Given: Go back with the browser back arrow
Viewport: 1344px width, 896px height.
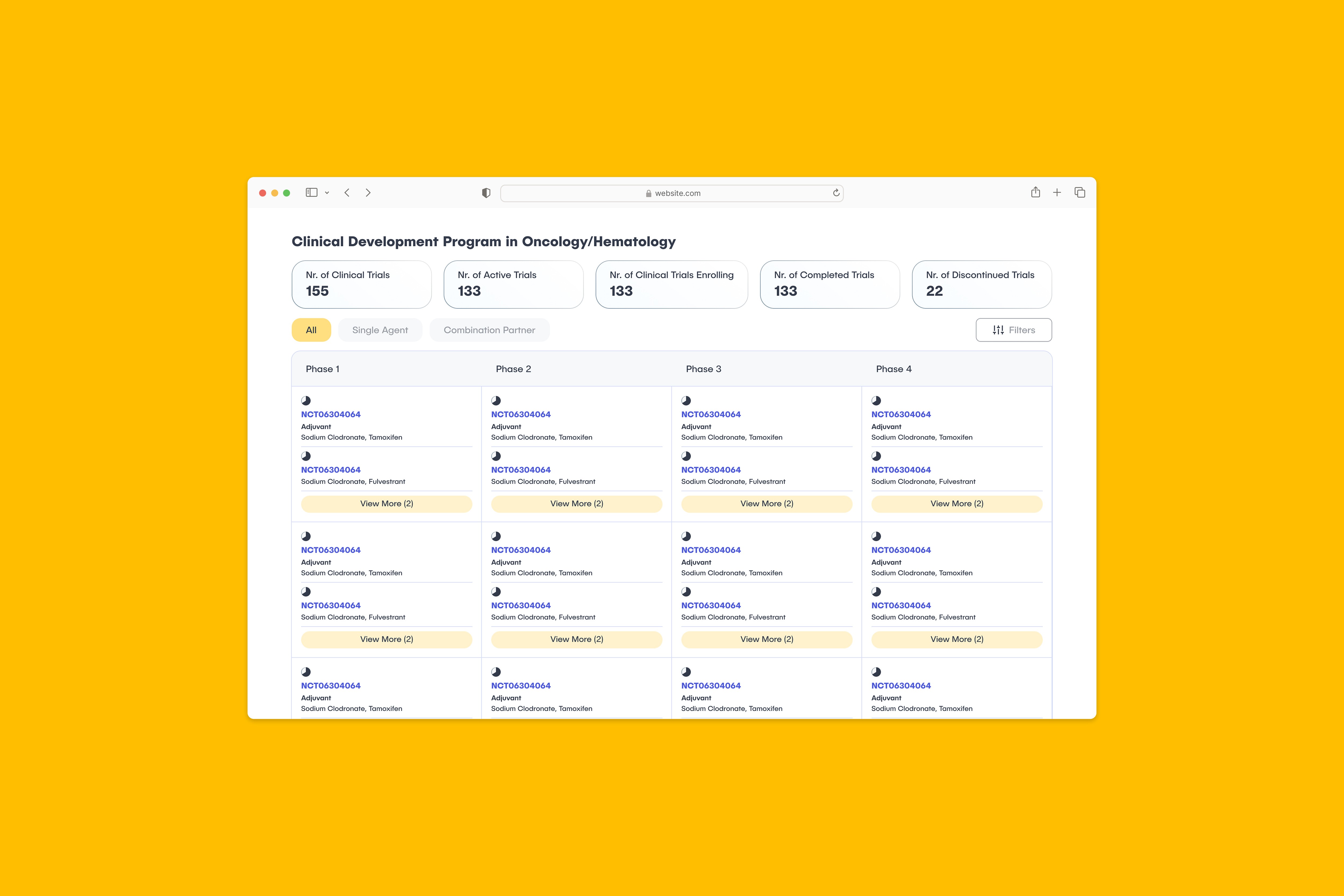Looking at the screenshot, I should 347,192.
